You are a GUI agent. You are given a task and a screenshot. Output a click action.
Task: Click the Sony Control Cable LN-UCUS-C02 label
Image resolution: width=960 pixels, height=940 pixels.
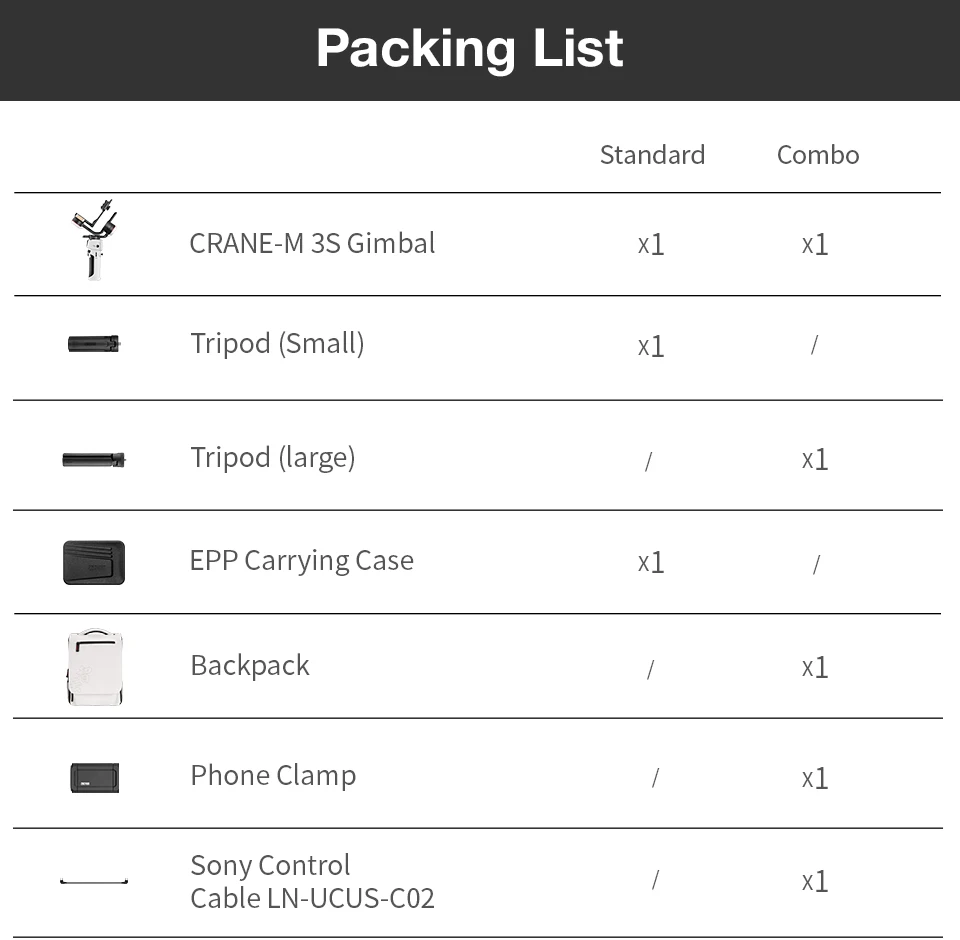(312, 881)
